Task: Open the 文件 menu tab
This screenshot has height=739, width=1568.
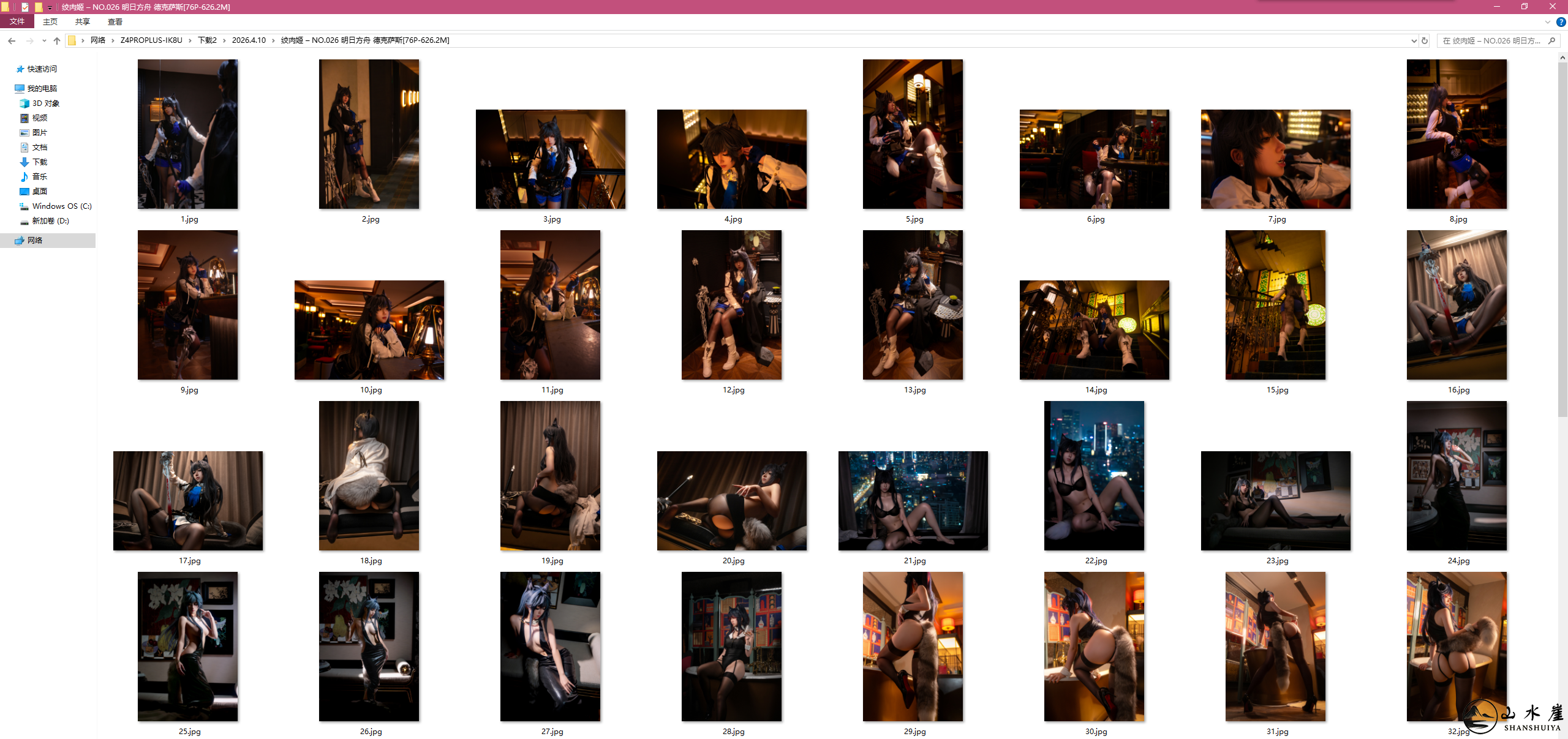Action: point(17,21)
